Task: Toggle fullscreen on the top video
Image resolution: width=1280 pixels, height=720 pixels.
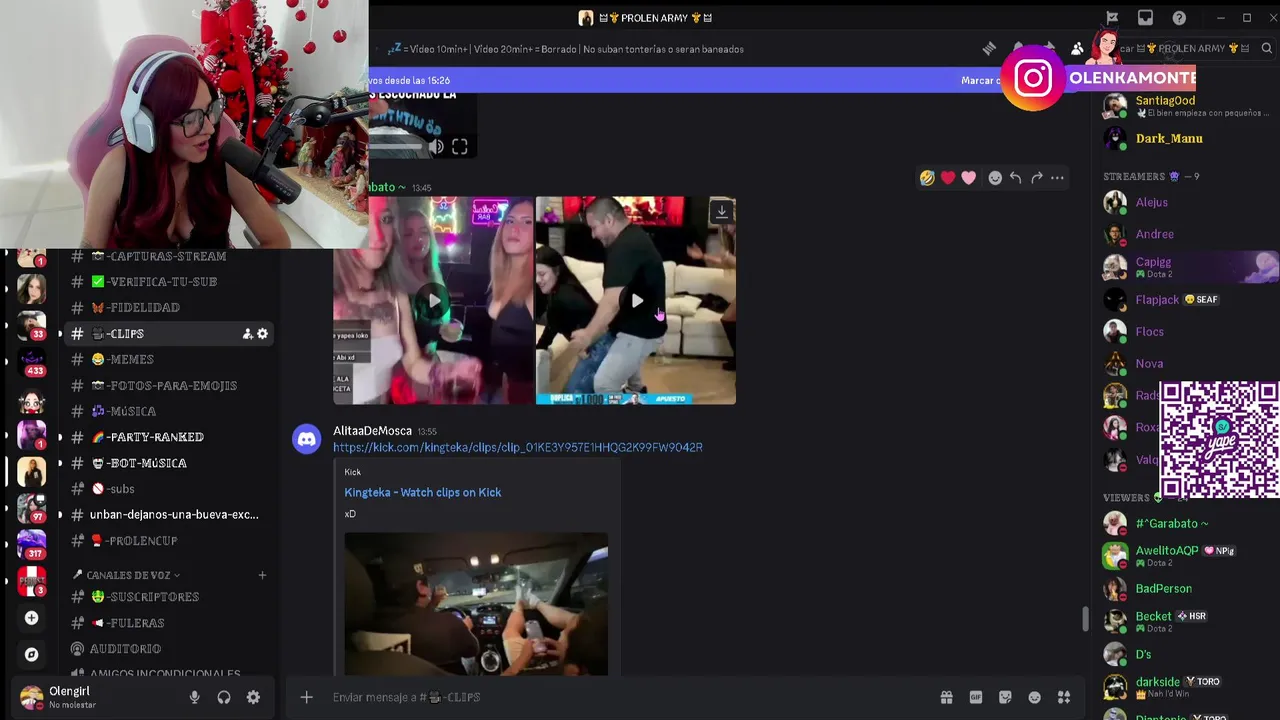Action: coord(459,147)
